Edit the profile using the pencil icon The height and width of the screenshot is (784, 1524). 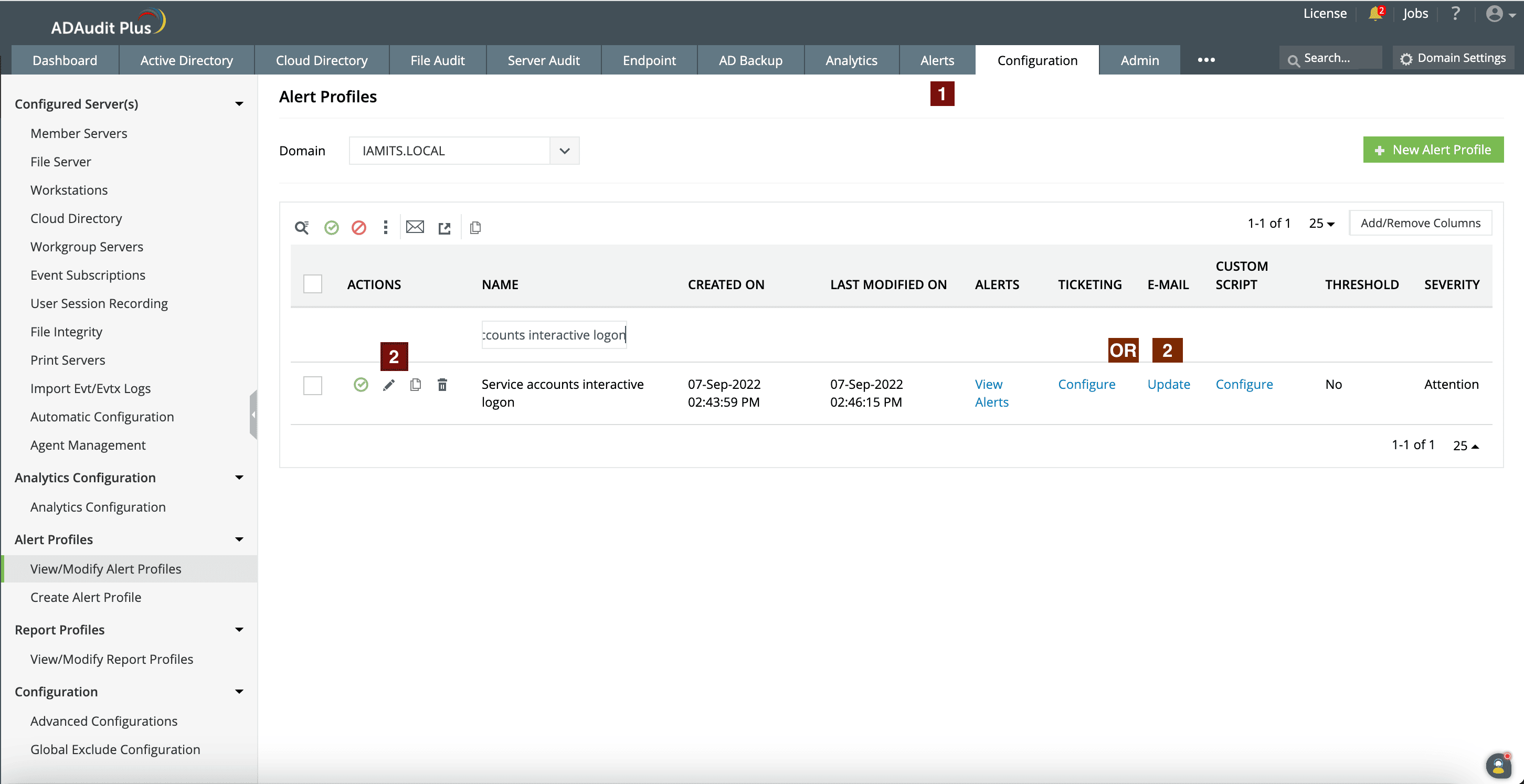[389, 385]
